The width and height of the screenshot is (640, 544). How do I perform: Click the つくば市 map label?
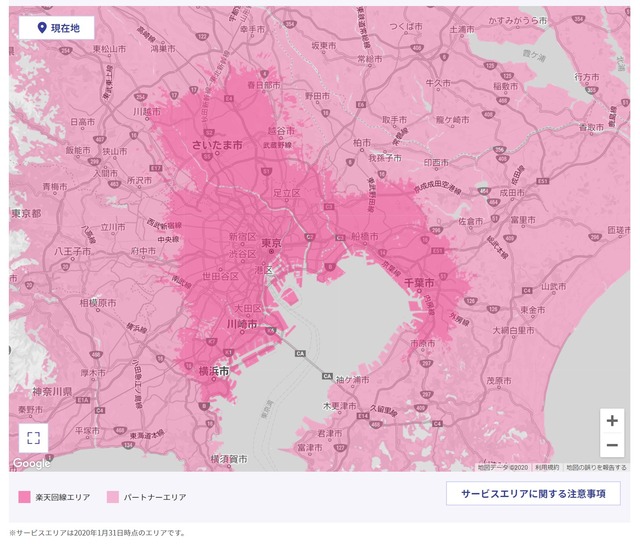[406, 27]
